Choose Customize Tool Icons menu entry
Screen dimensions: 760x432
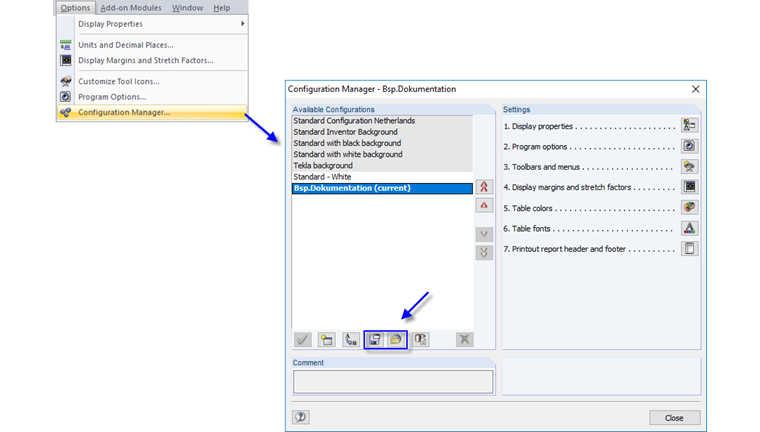152,81
